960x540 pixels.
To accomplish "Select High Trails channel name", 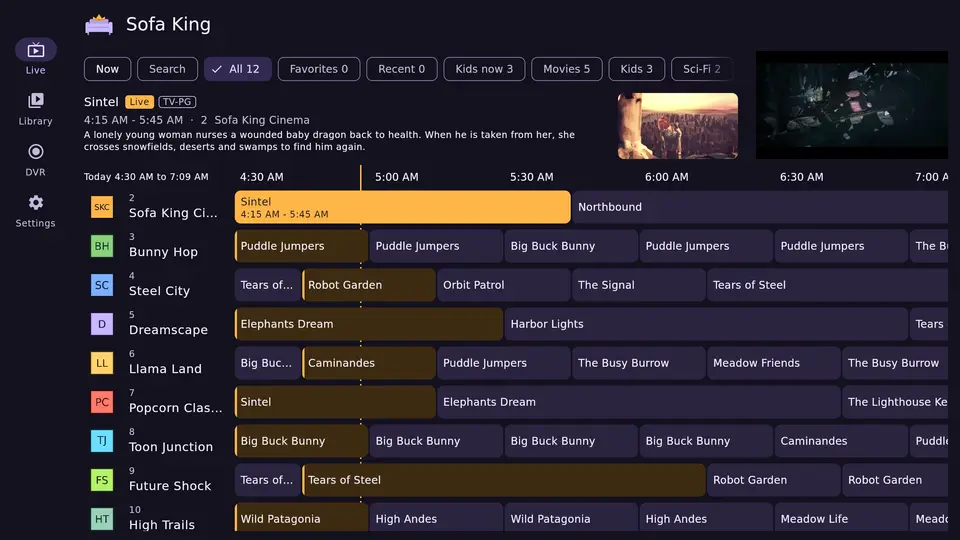I will 162,525.
